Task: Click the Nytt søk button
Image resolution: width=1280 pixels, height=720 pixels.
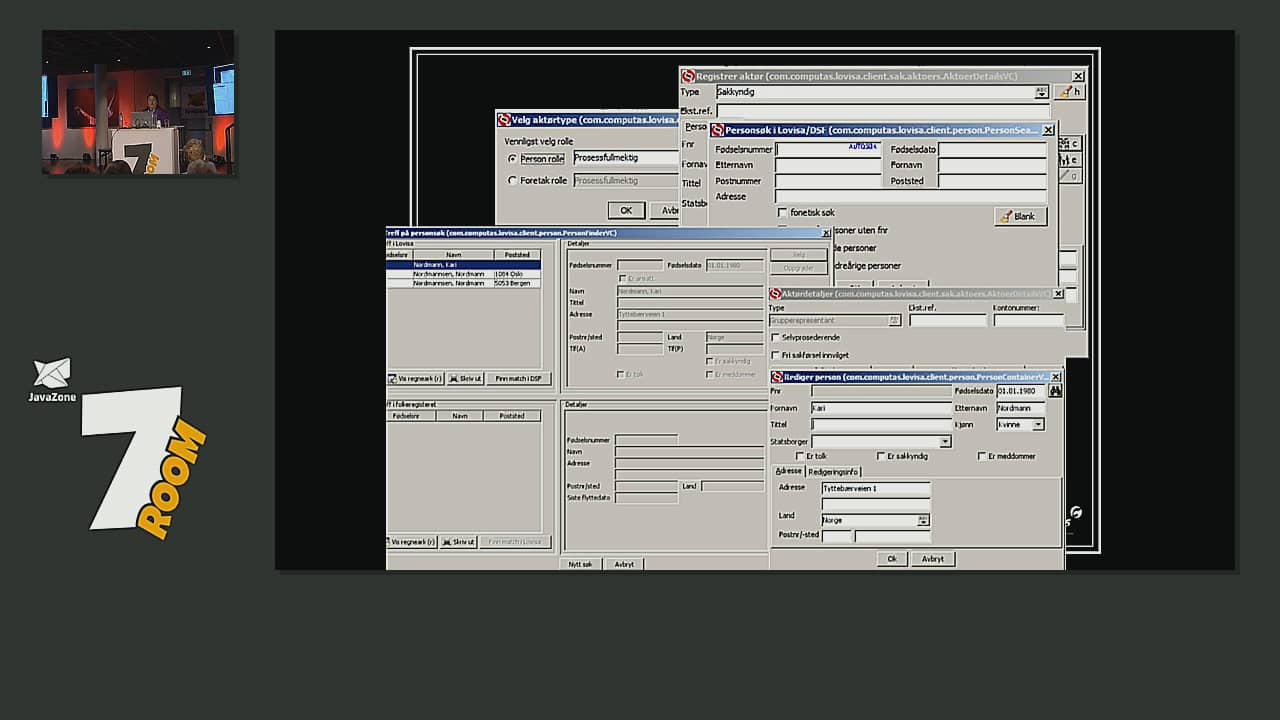Action: (x=580, y=564)
